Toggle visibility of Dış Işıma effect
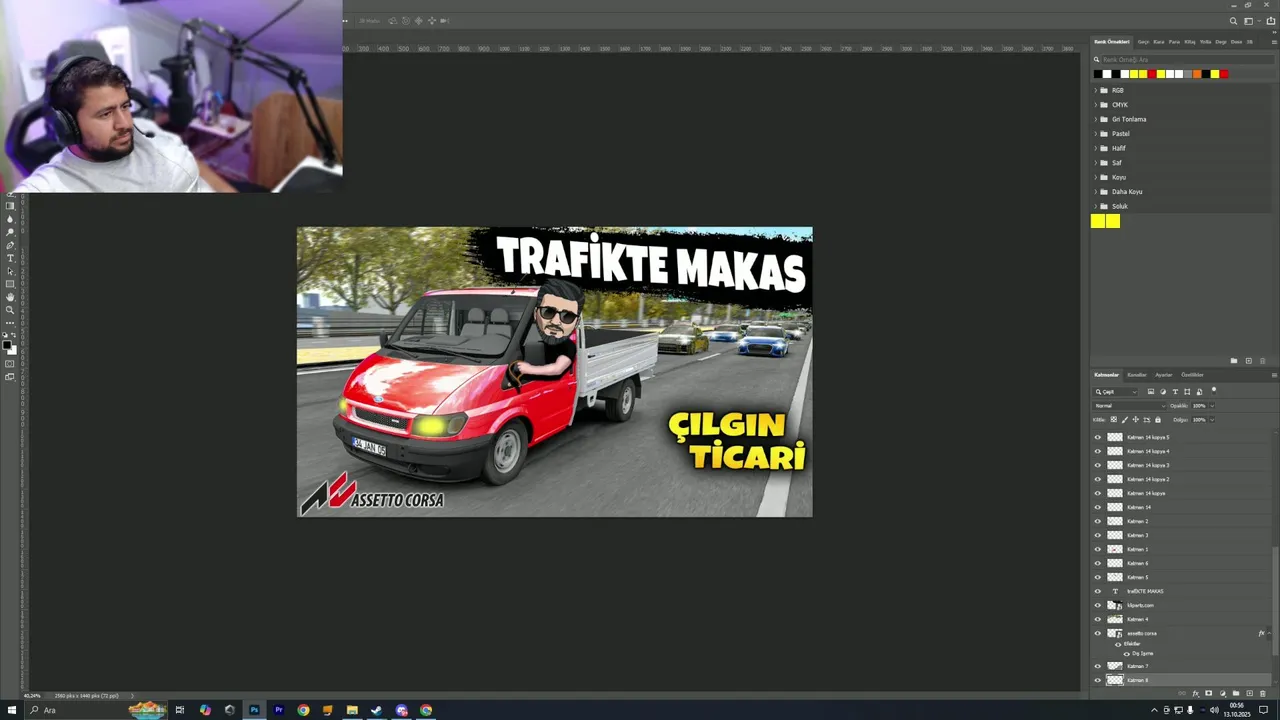This screenshot has width=1280, height=720. [x=1127, y=654]
